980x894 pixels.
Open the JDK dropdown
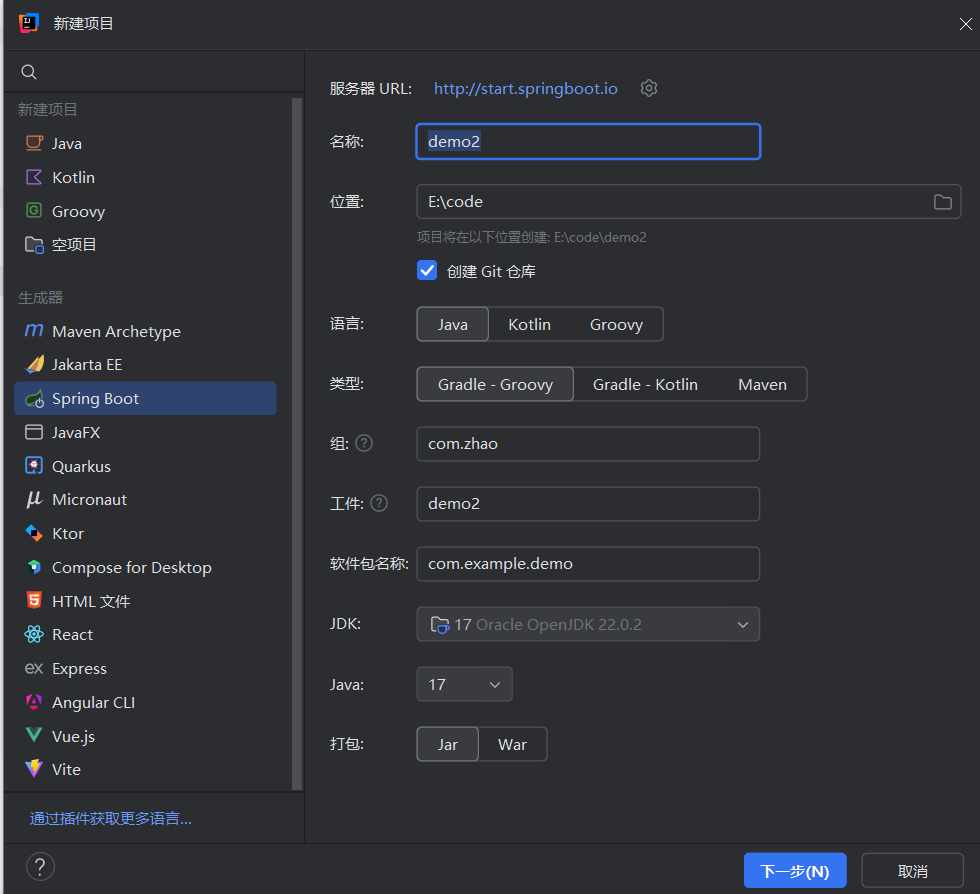tap(588, 624)
